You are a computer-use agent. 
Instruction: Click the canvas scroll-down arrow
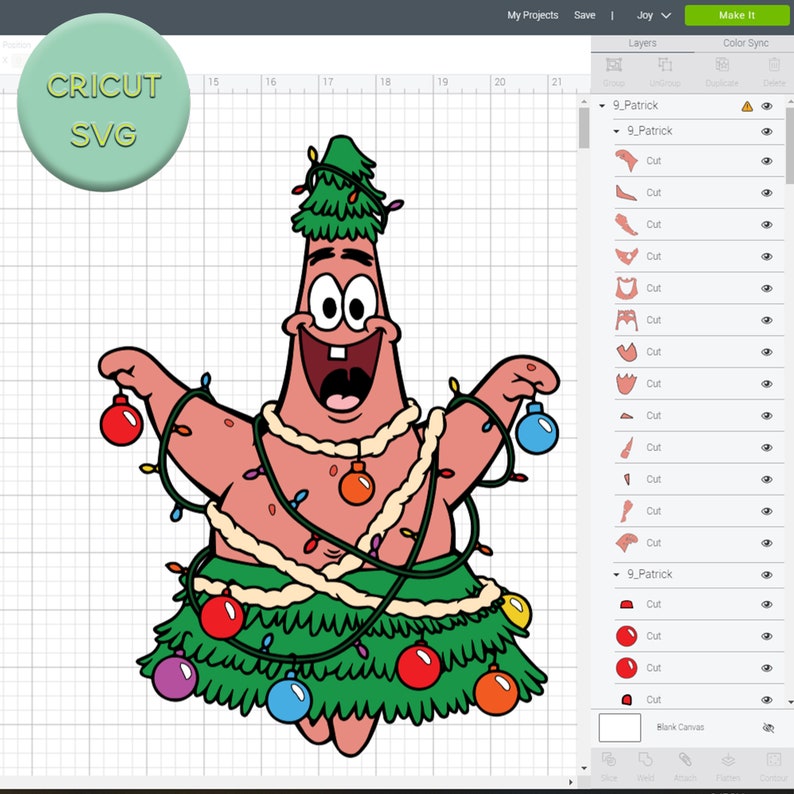584,768
